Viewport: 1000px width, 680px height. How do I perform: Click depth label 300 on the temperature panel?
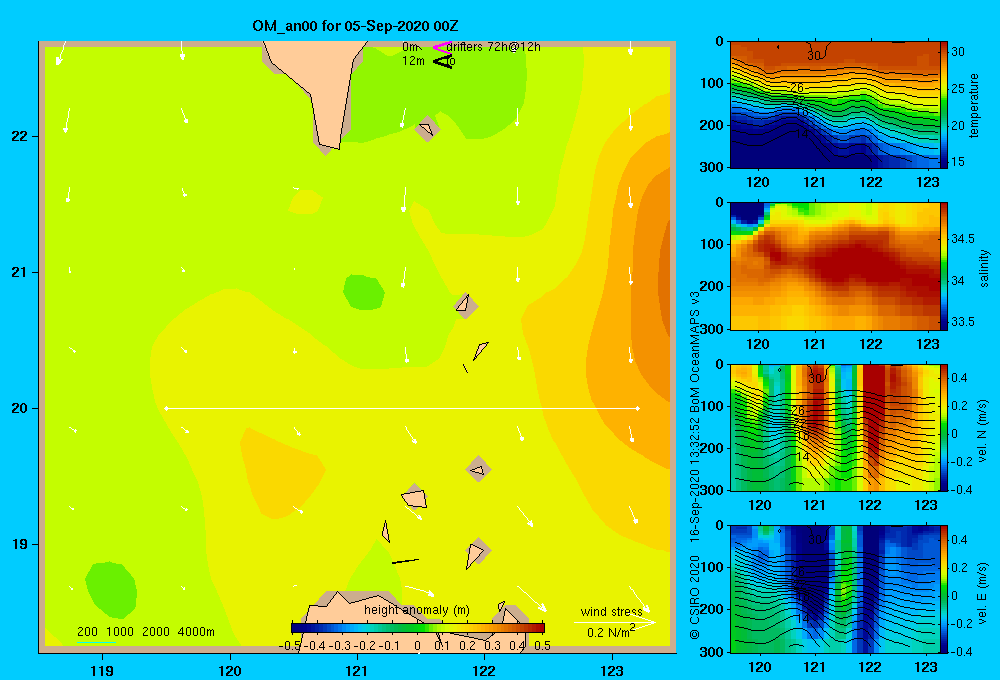point(714,166)
